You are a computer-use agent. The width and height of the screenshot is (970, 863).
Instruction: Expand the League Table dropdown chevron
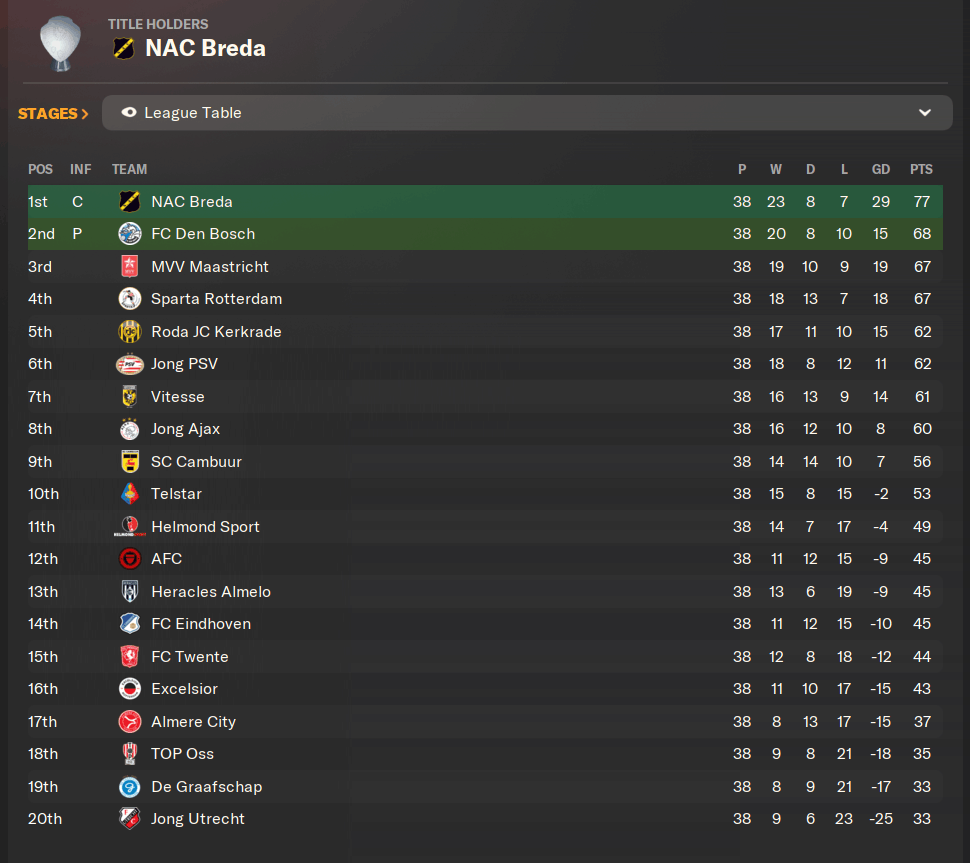[925, 113]
